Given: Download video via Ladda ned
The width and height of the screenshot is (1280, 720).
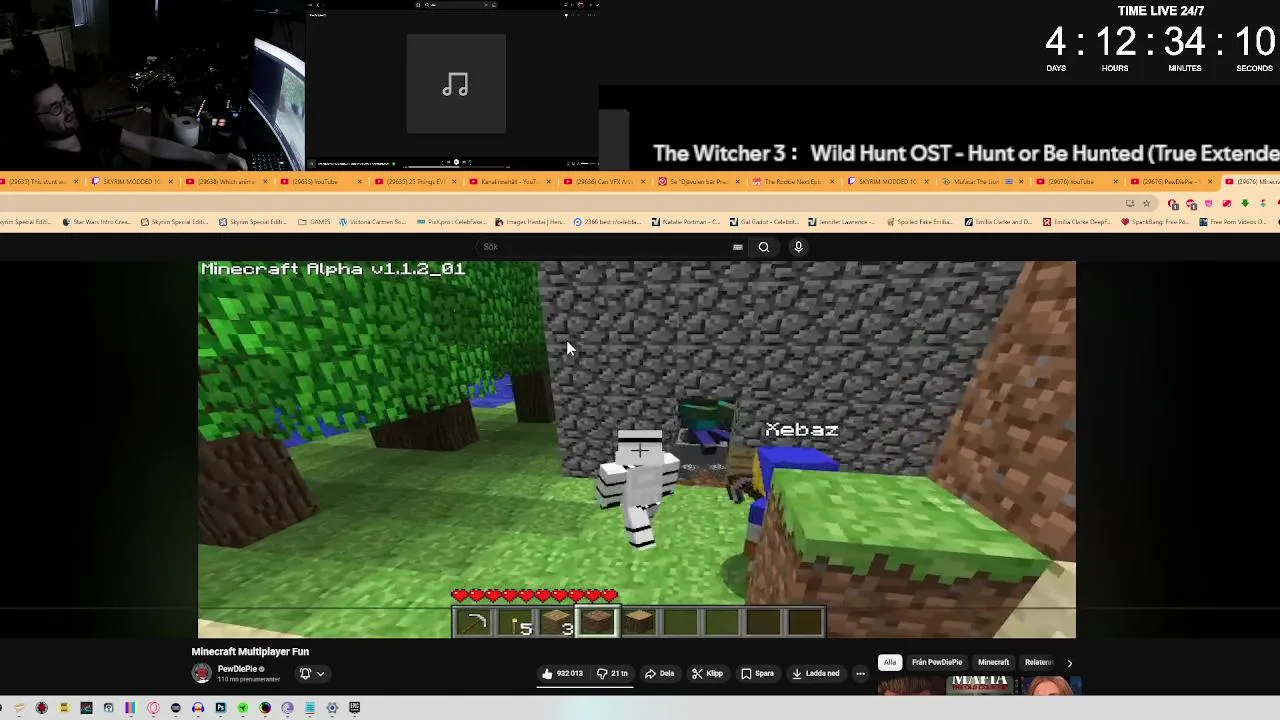Looking at the screenshot, I should 816,674.
